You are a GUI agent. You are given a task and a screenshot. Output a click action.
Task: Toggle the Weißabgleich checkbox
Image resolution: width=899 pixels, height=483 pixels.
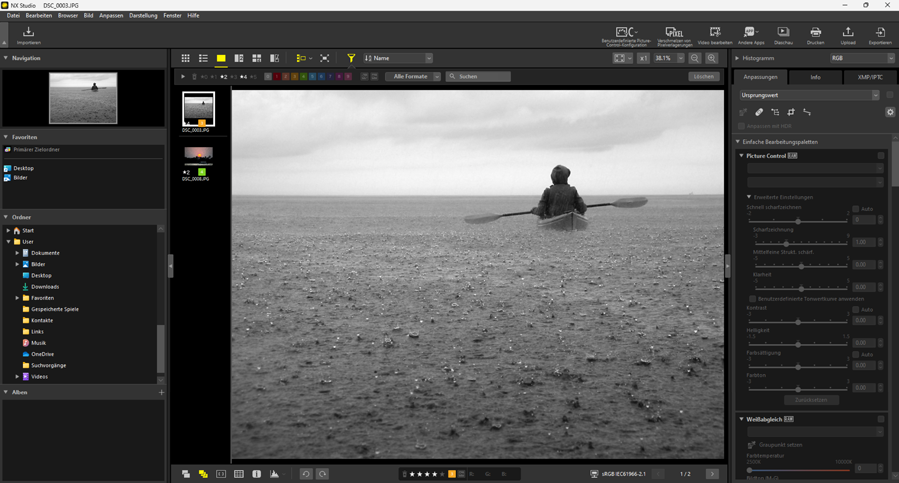[x=881, y=419]
